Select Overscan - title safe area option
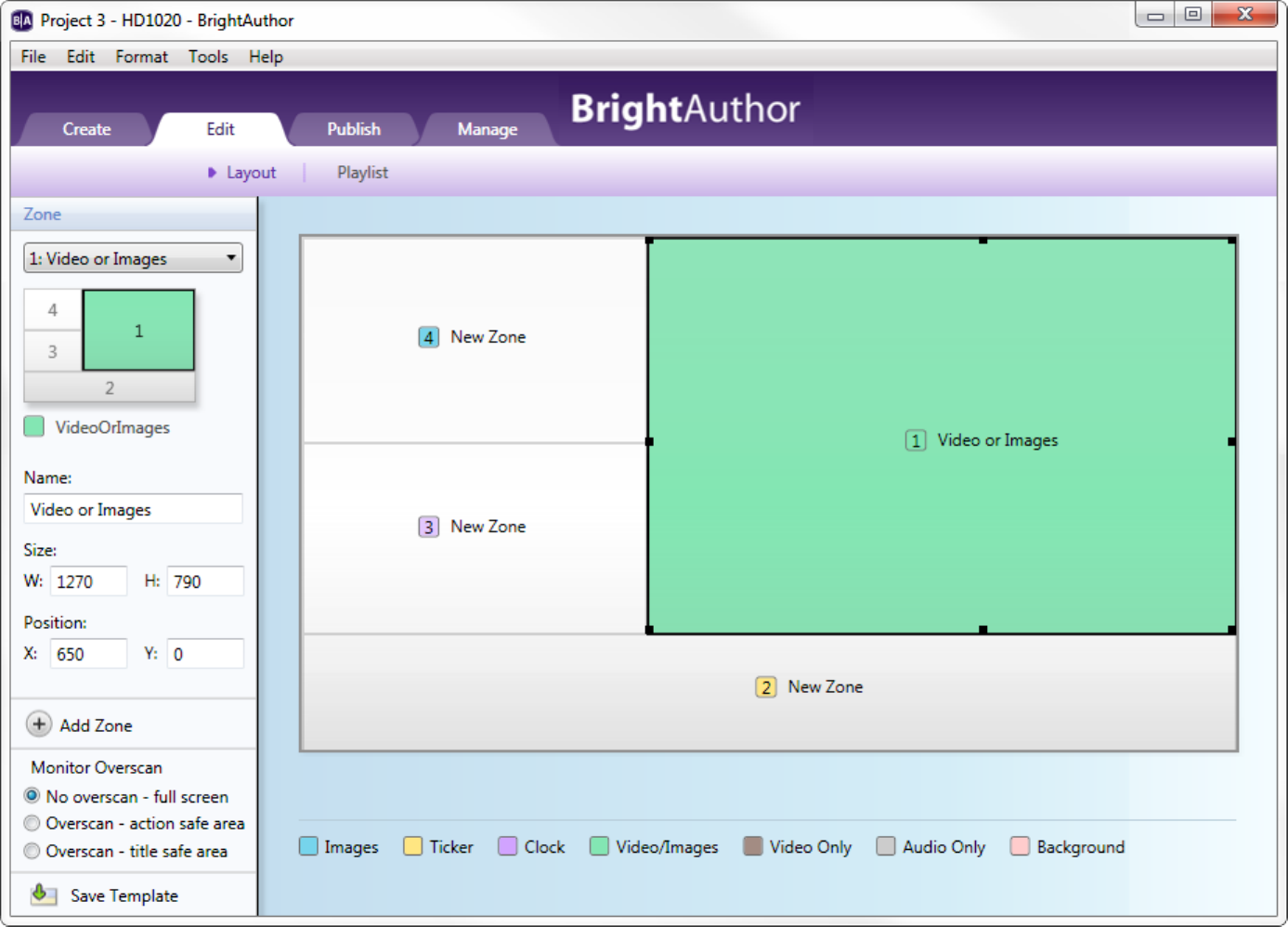Viewport: 1288px width, 927px height. coord(33,851)
